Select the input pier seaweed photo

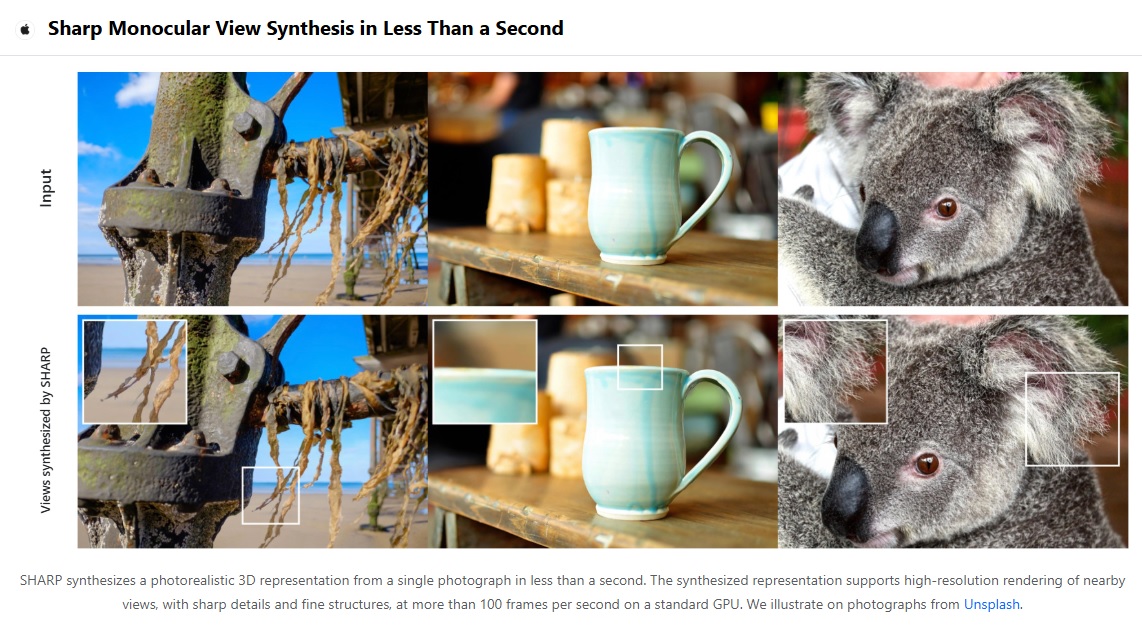[x=252, y=189]
